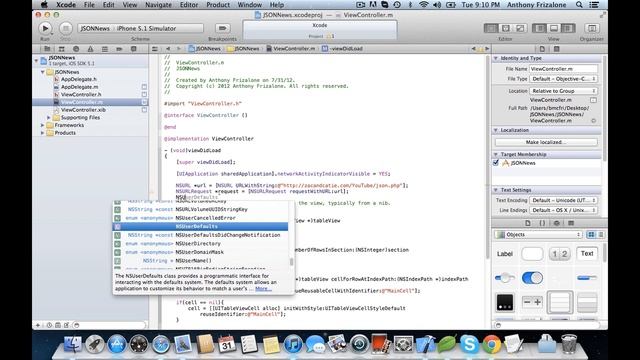The image size is (640, 360).
Task: Select the Assistant editor
Action: [x=505, y=28]
